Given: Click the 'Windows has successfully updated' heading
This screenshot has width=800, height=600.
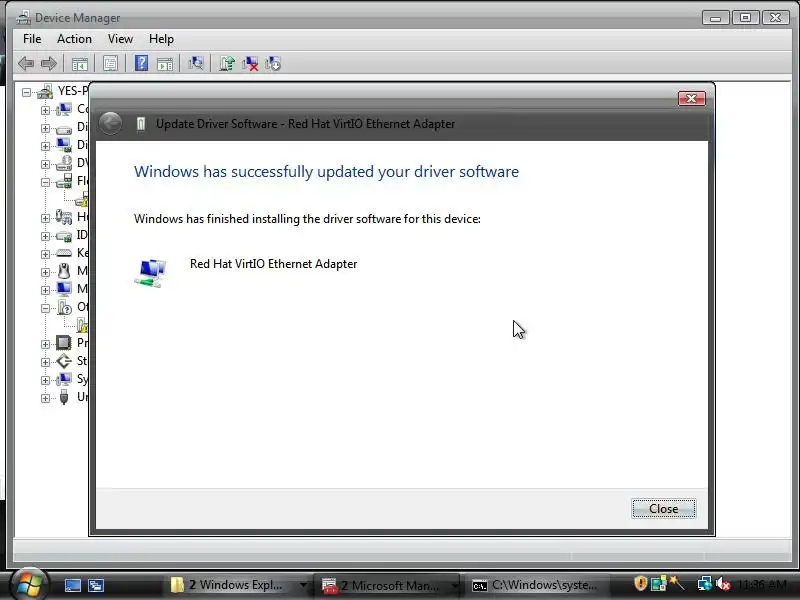Looking at the screenshot, I should click(x=327, y=172).
